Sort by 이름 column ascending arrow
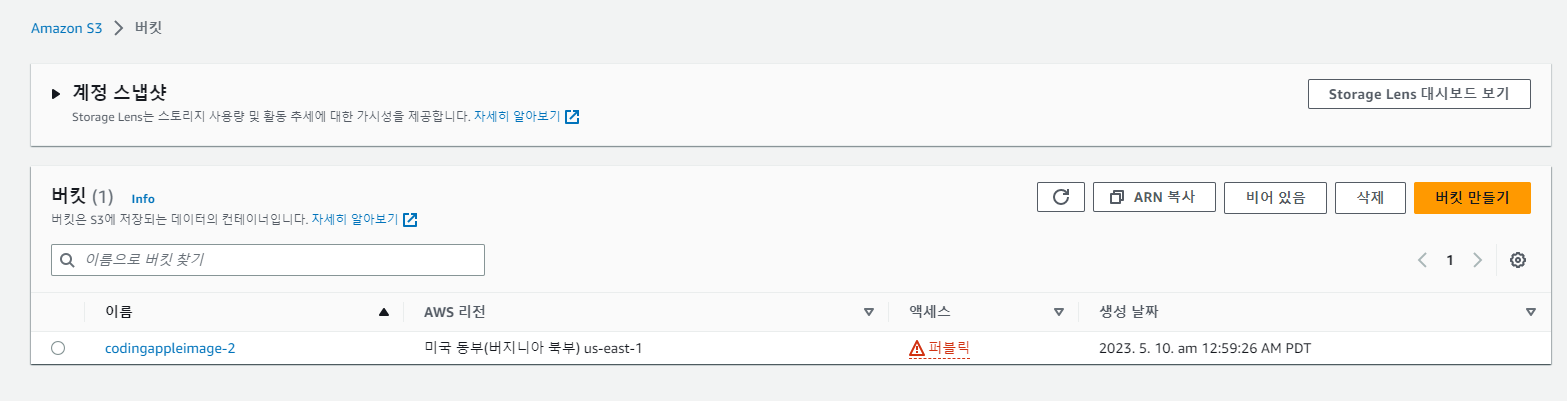This screenshot has height=401, width=1567. coord(383,312)
